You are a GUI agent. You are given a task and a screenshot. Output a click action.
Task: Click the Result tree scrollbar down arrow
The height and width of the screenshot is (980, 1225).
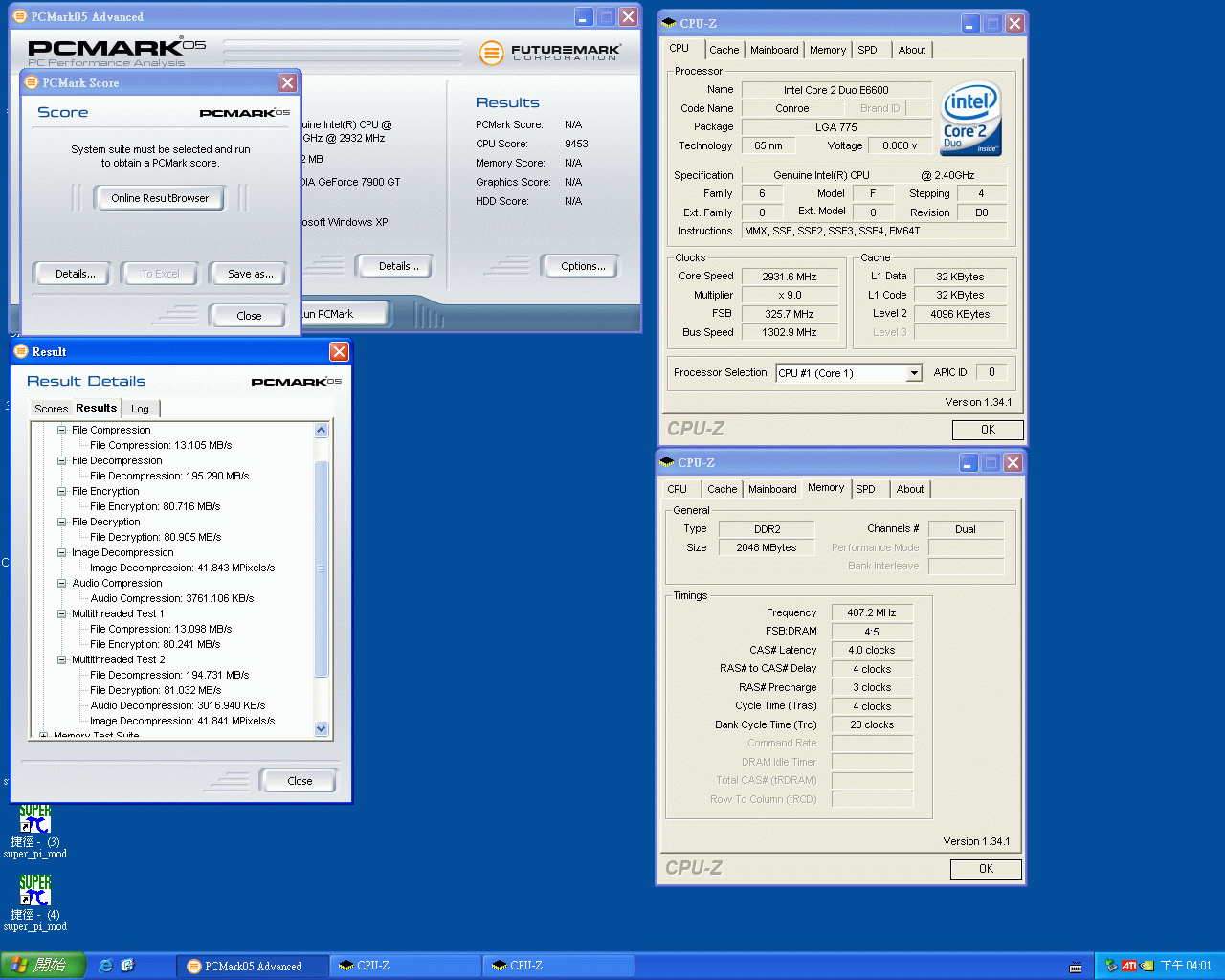click(321, 728)
